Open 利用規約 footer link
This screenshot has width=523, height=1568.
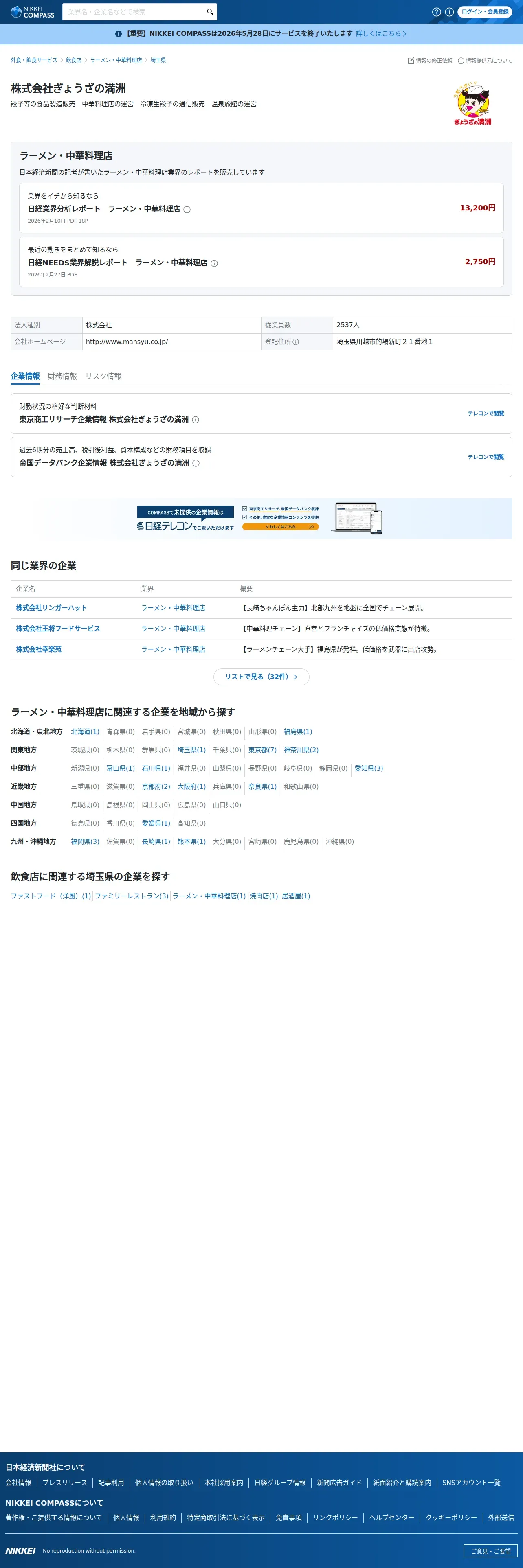163,1518
